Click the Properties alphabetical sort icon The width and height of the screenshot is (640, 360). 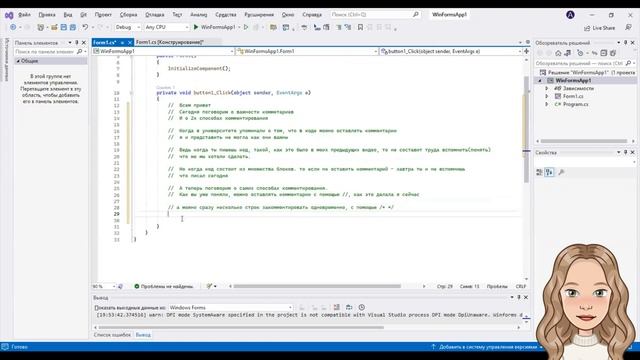click(x=549, y=172)
